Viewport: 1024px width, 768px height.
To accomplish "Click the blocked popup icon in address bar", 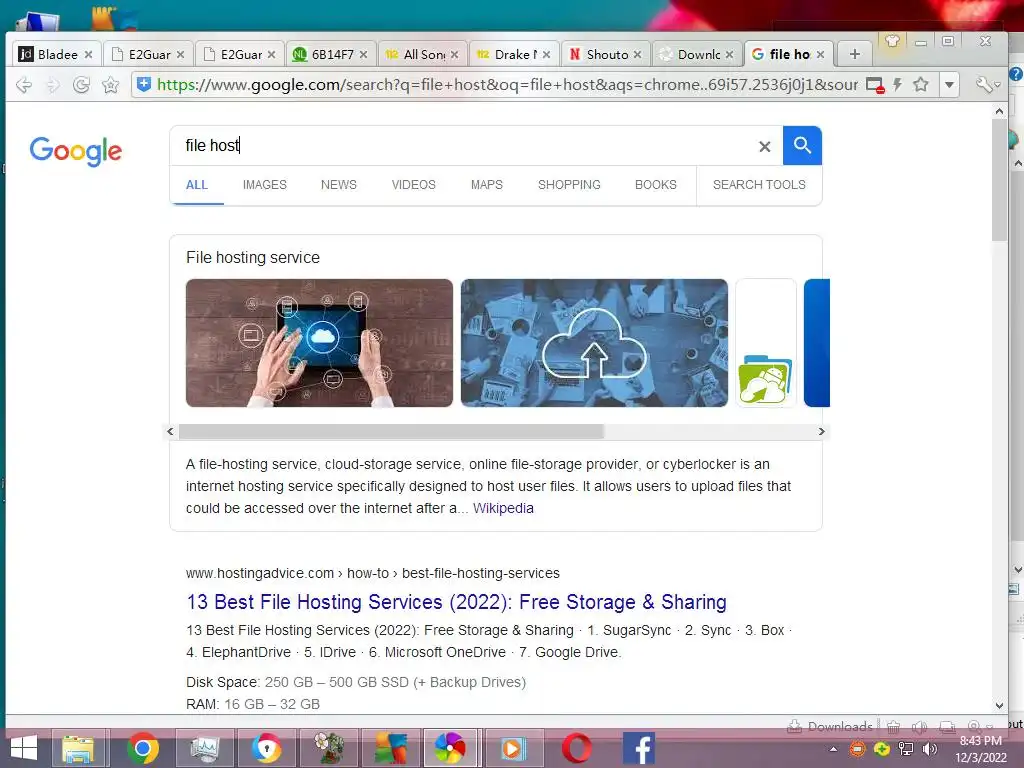I will [x=875, y=85].
